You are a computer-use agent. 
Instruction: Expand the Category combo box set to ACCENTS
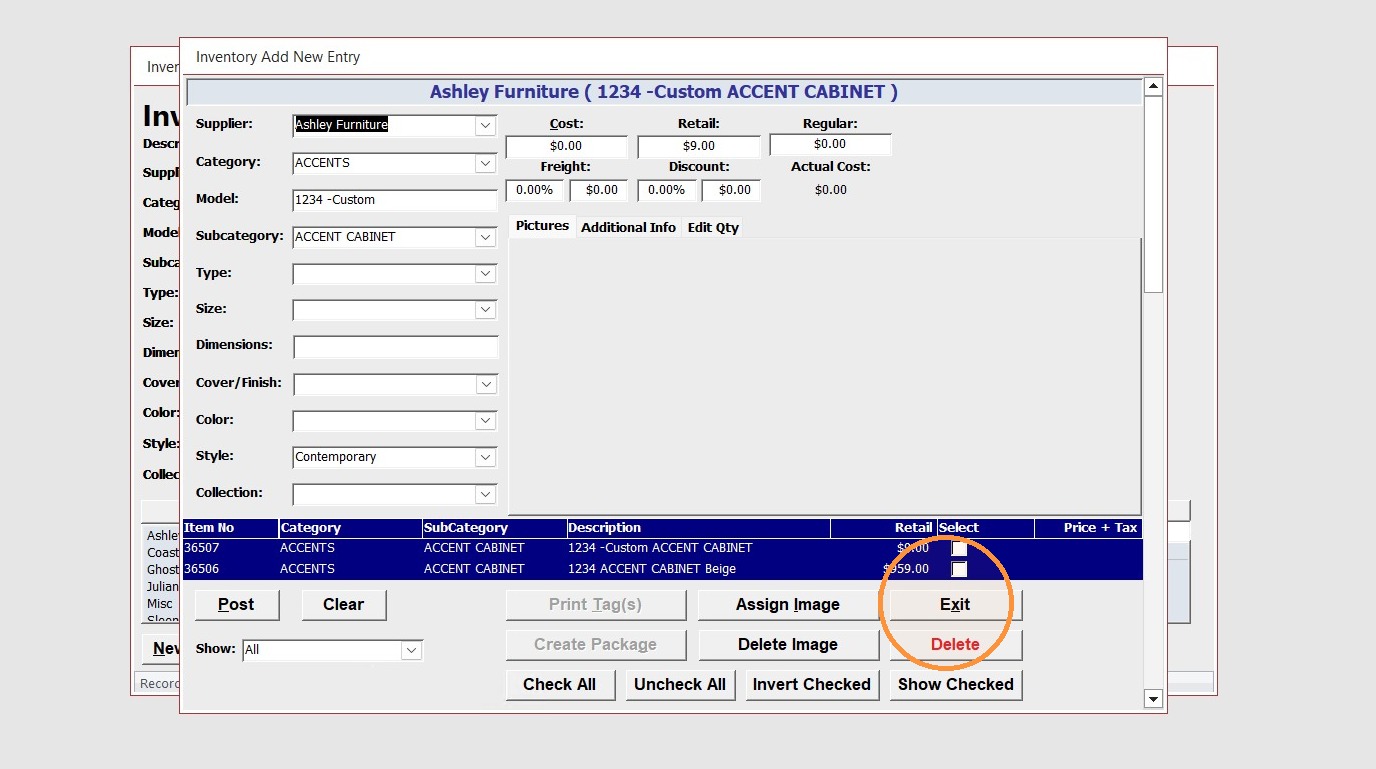pyautogui.click(x=486, y=163)
